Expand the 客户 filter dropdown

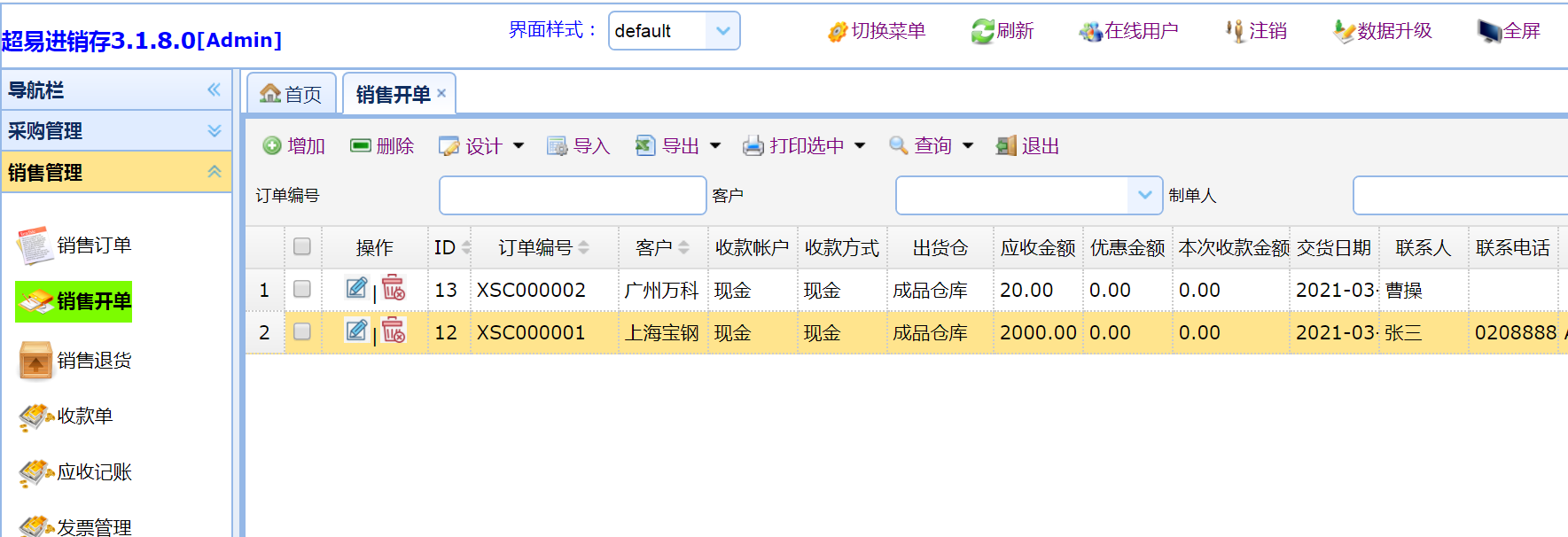pos(1144,195)
